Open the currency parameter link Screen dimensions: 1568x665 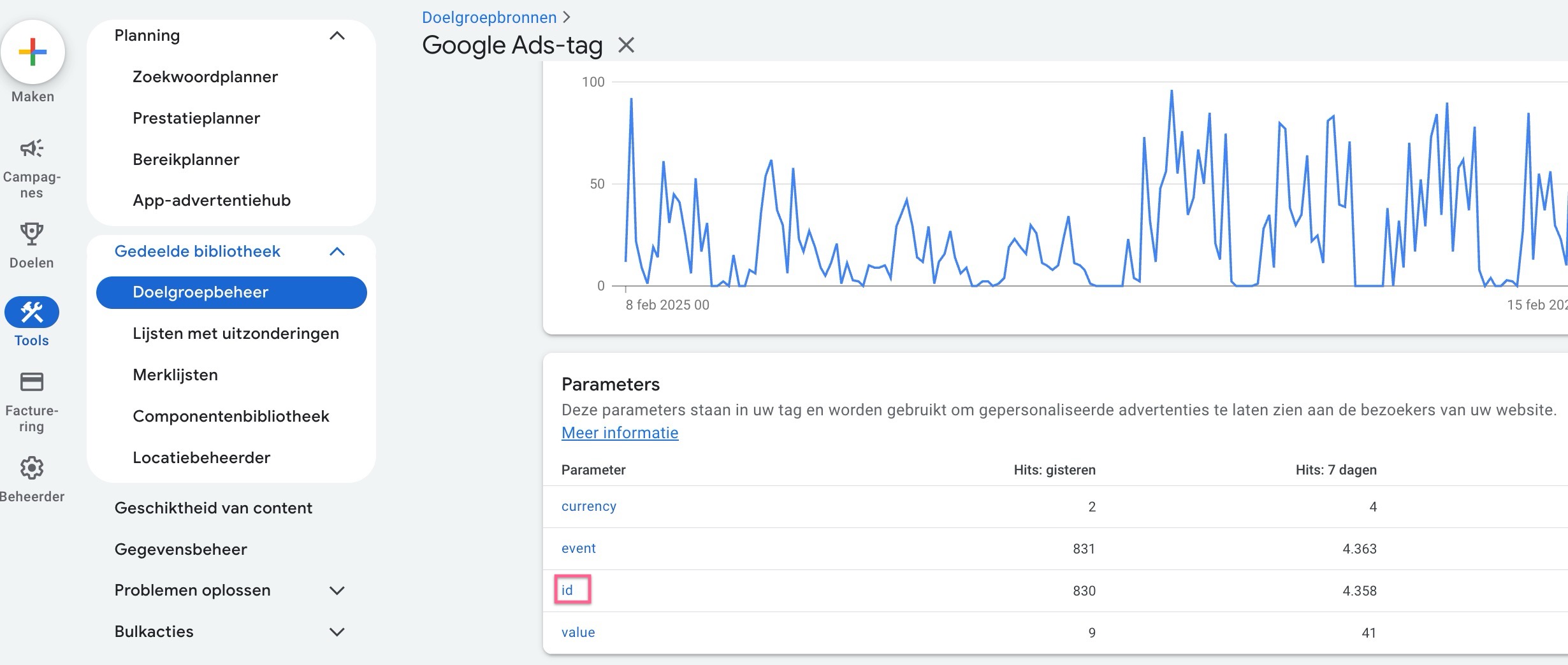tap(589, 506)
